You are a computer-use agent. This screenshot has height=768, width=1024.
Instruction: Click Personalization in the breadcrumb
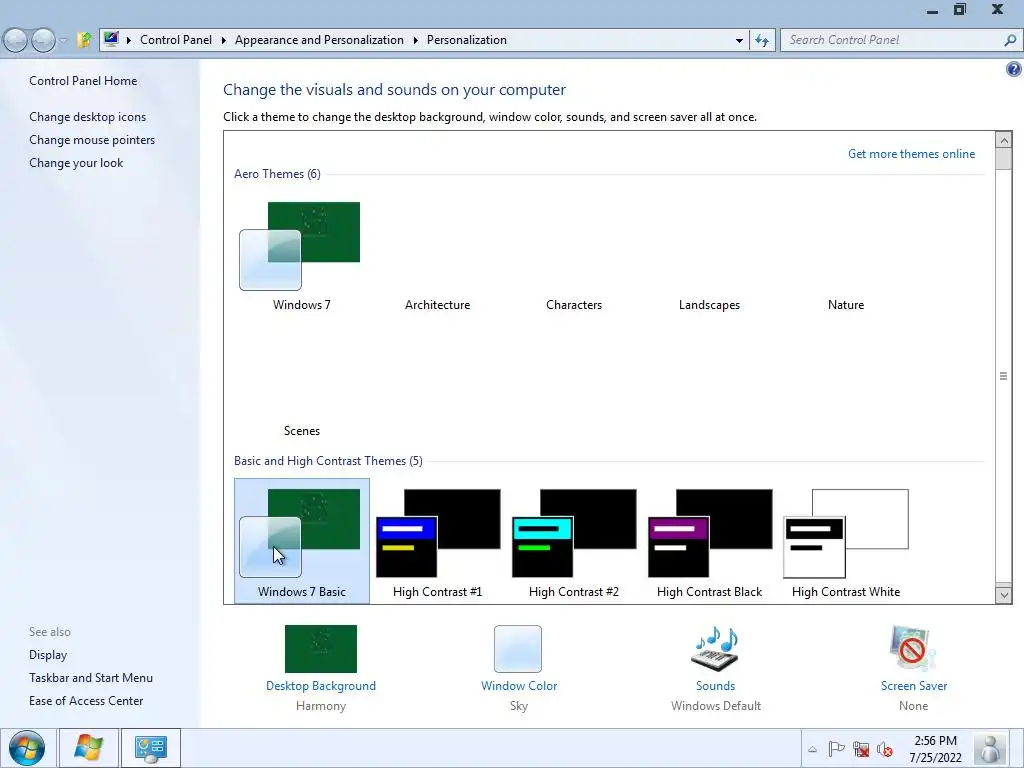click(x=467, y=40)
